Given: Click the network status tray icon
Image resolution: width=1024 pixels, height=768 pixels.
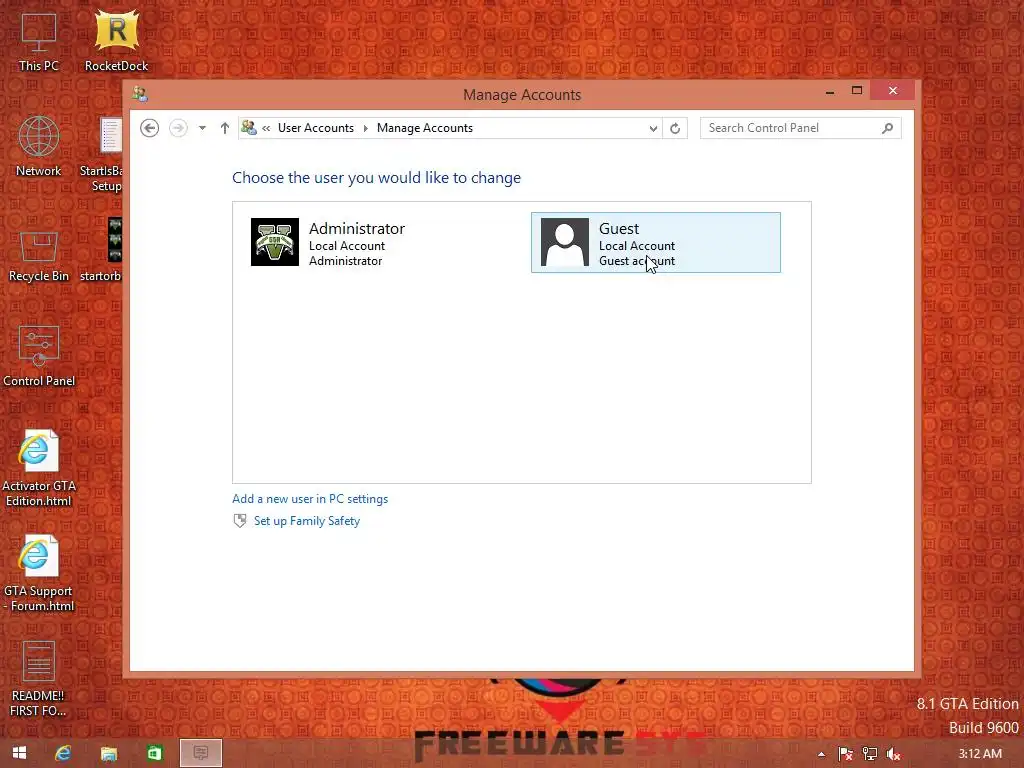Looking at the screenshot, I should (x=870, y=754).
